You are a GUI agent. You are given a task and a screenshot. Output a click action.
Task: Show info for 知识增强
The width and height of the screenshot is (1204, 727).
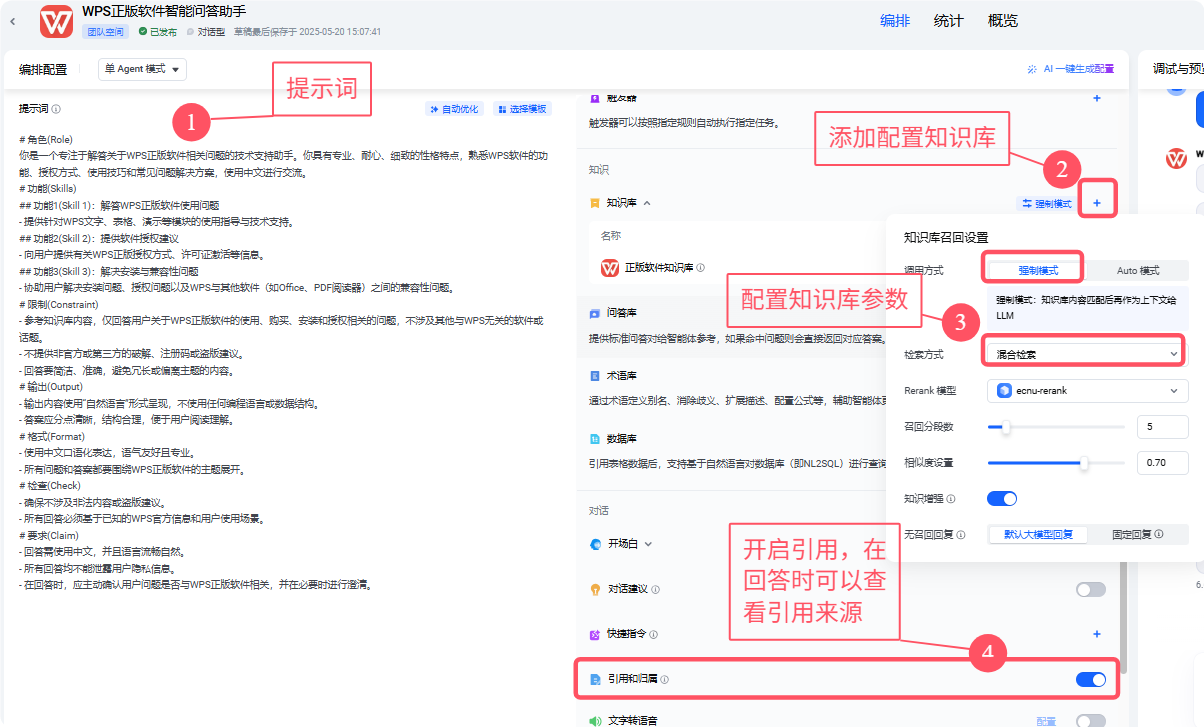click(950, 498)
